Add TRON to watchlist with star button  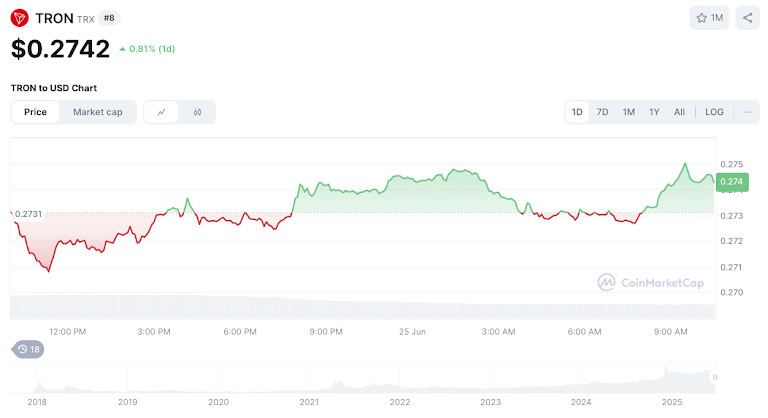coord(709,18)
